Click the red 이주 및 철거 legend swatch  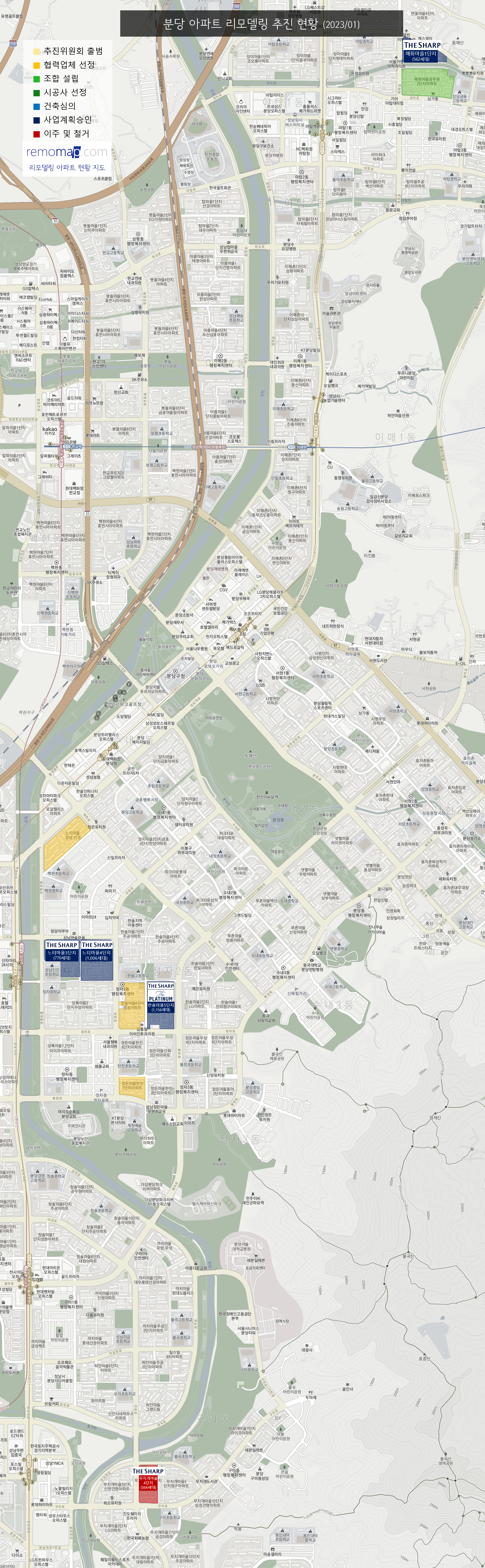37,134
